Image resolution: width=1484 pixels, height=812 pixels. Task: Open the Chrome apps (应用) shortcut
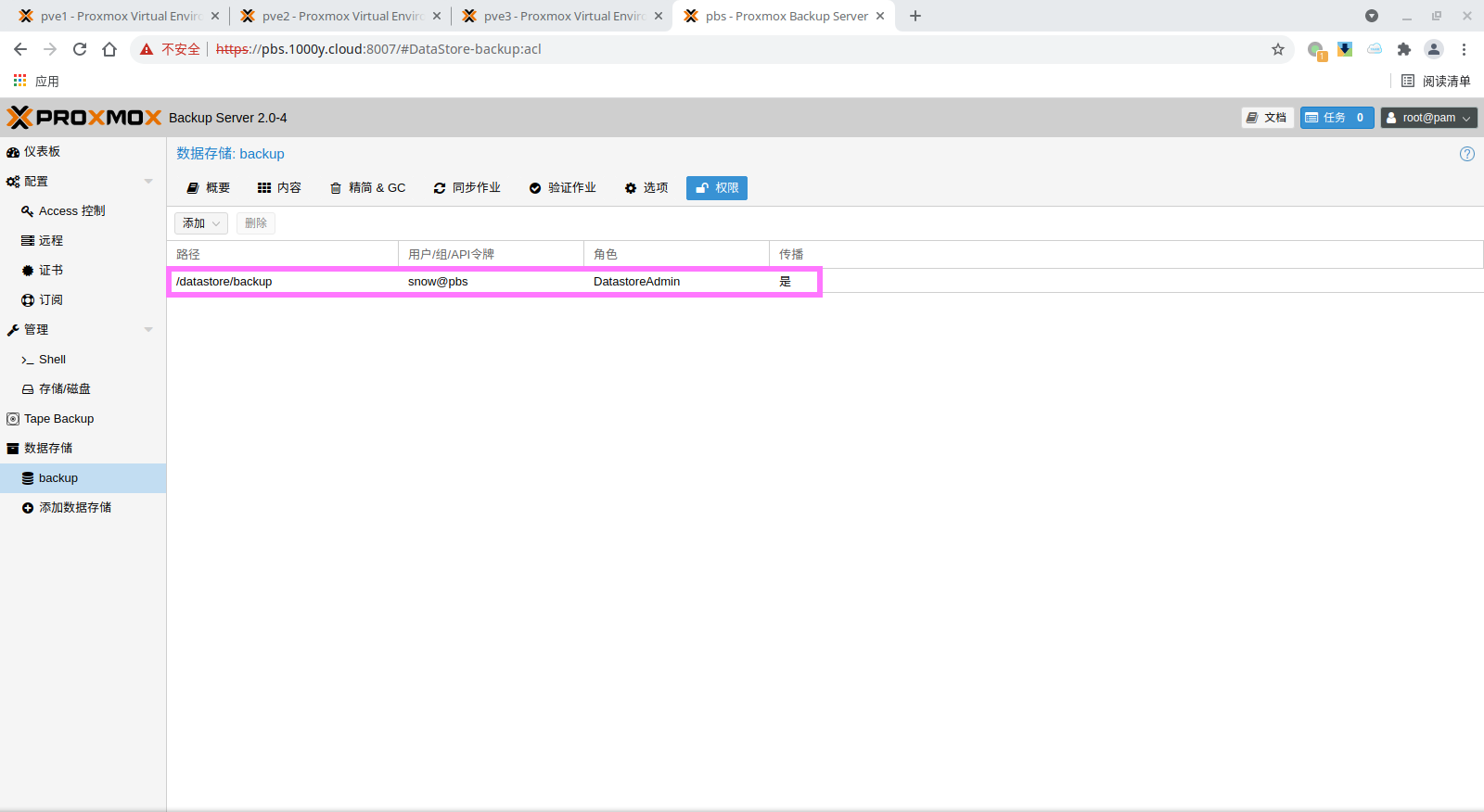point(36,82)
